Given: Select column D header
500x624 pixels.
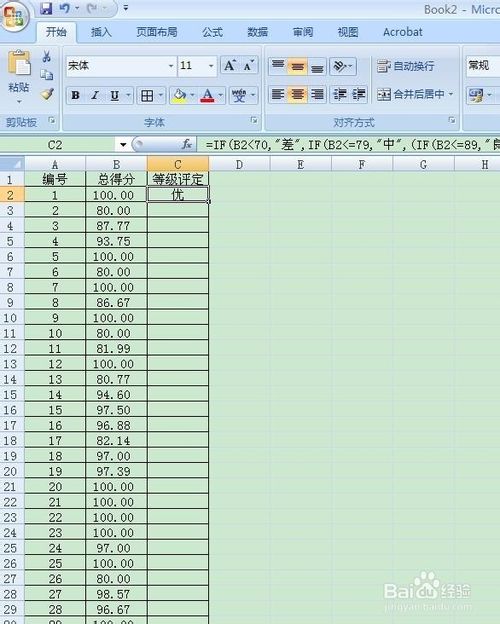Looking at the screenshot, I should pos(239,164).
